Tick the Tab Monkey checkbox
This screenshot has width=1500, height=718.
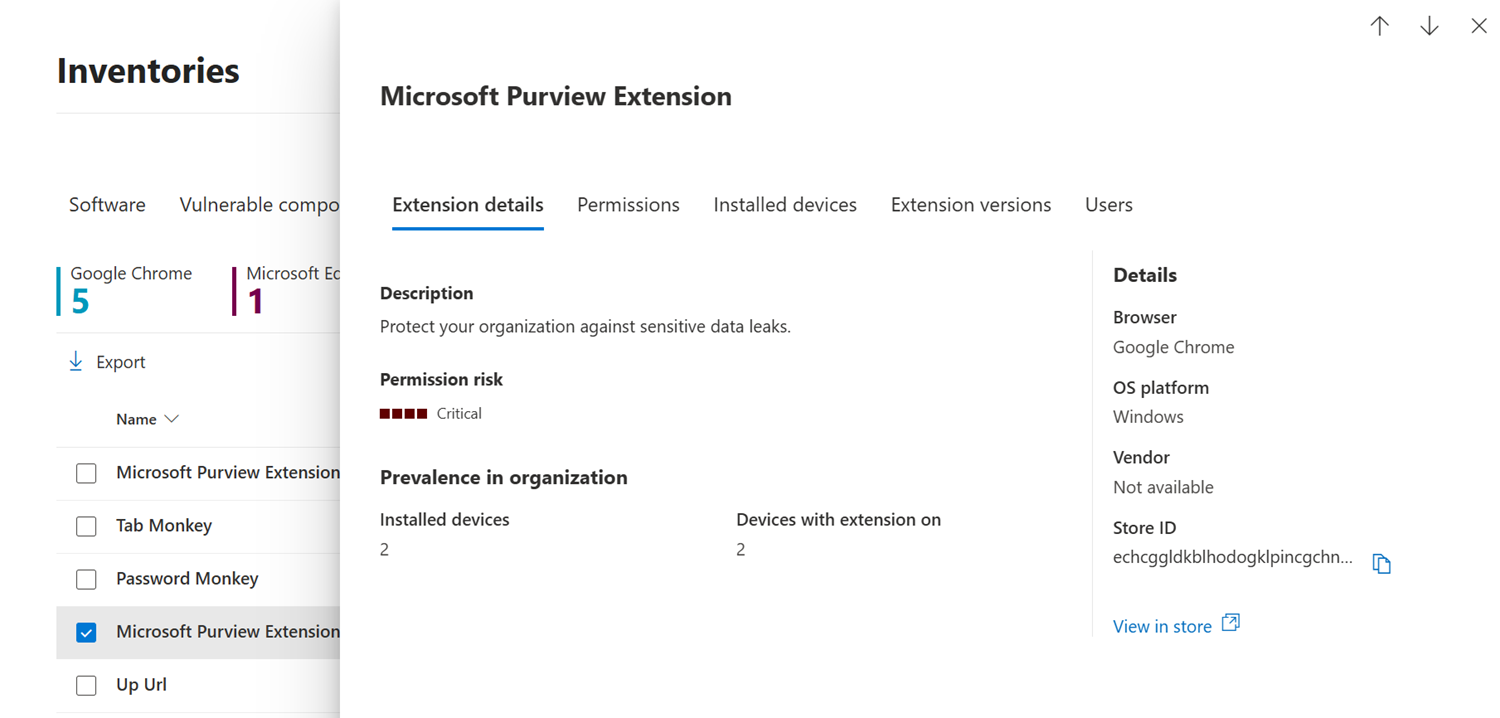[x=86, y=526]
